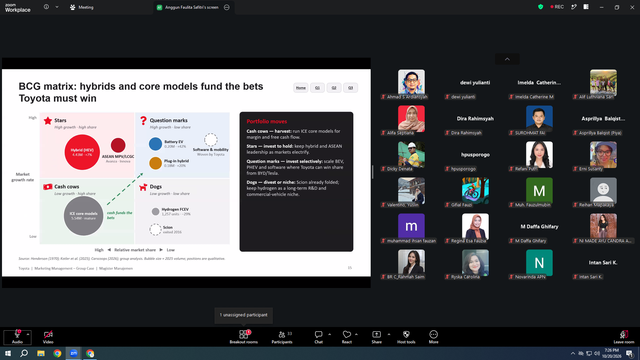Click Leave room button

[x=624, y=337]
